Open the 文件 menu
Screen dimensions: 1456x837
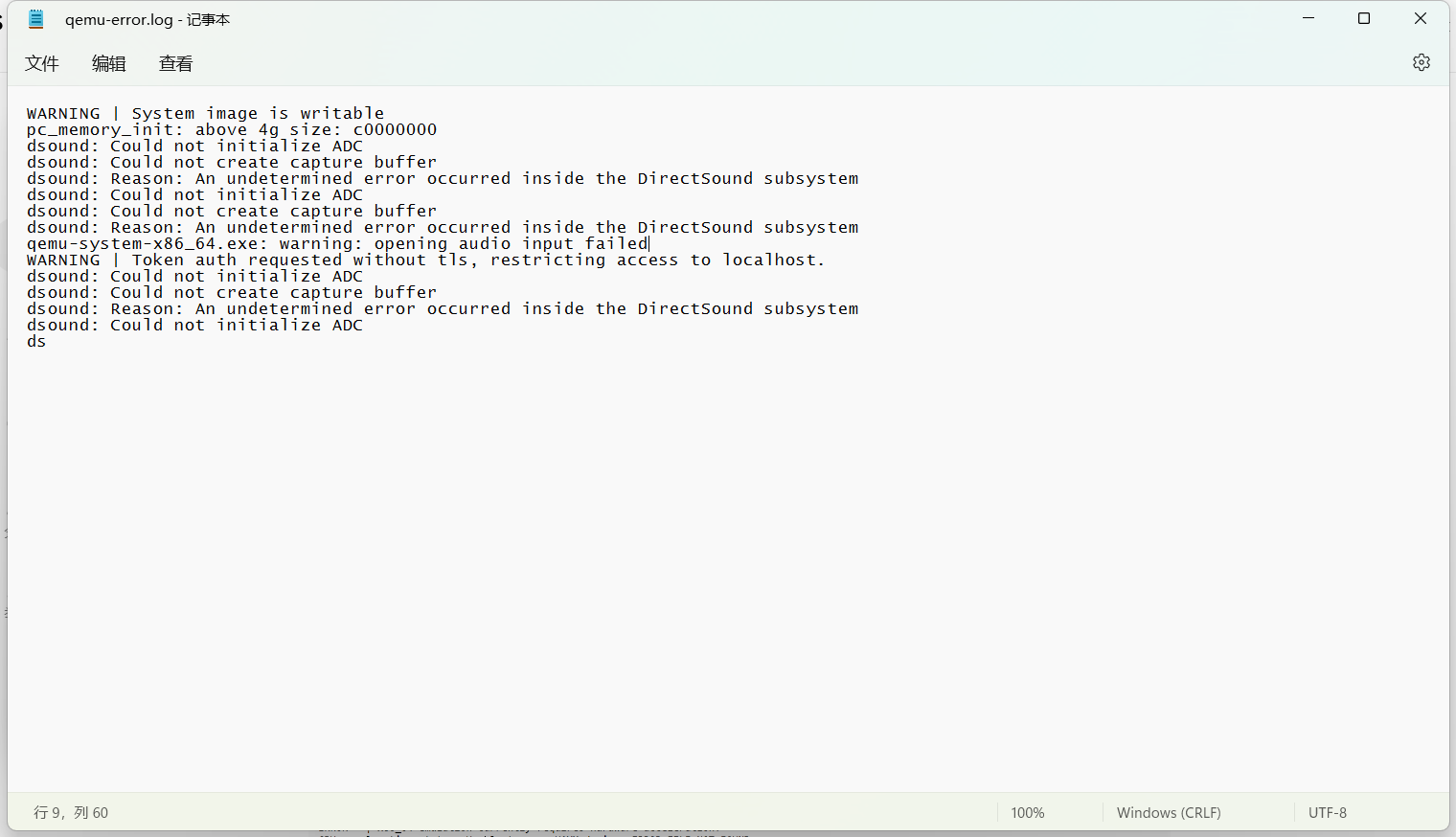coord(42,63)
